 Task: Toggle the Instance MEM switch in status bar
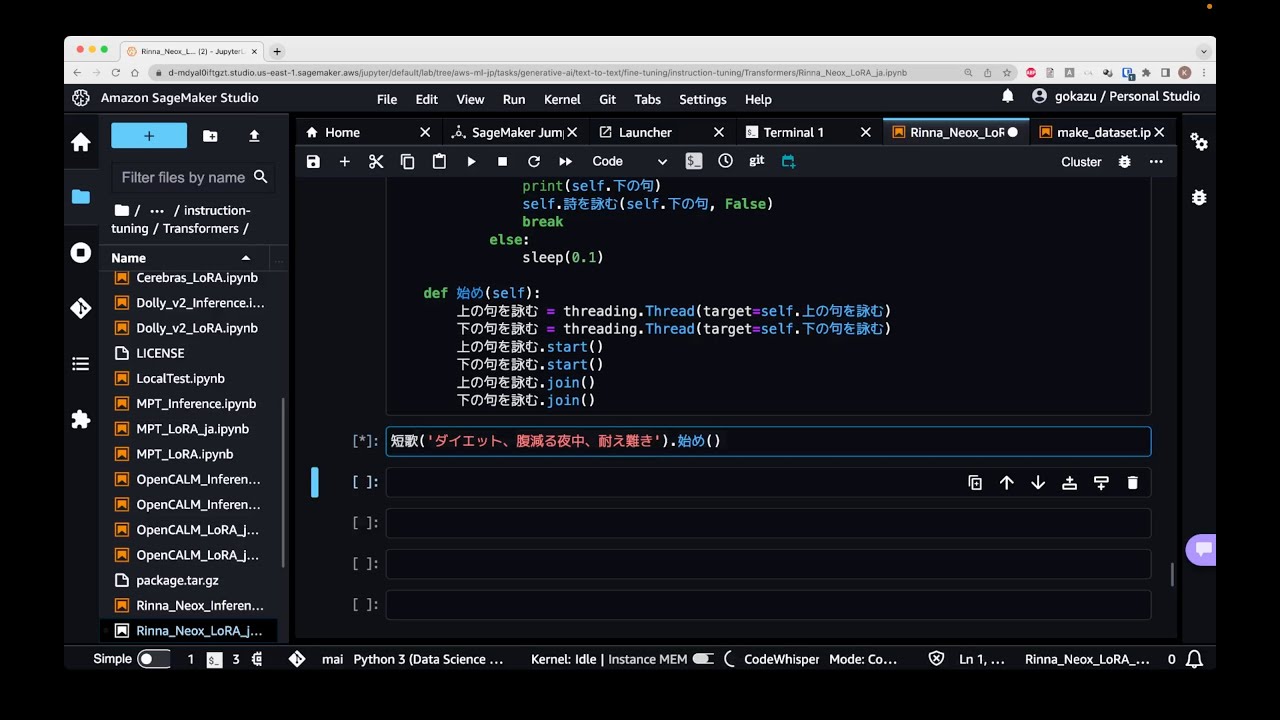pyautogui.click(x=703, y=659)
